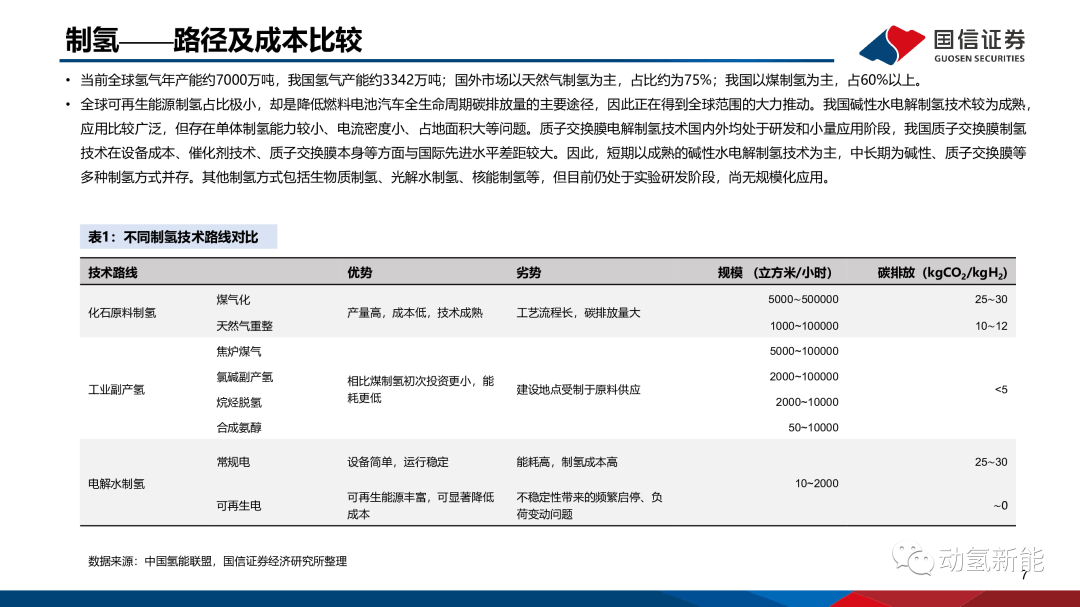Click the 建设地点受制于原料供应 cell
1080x607 pixels.
579,390
